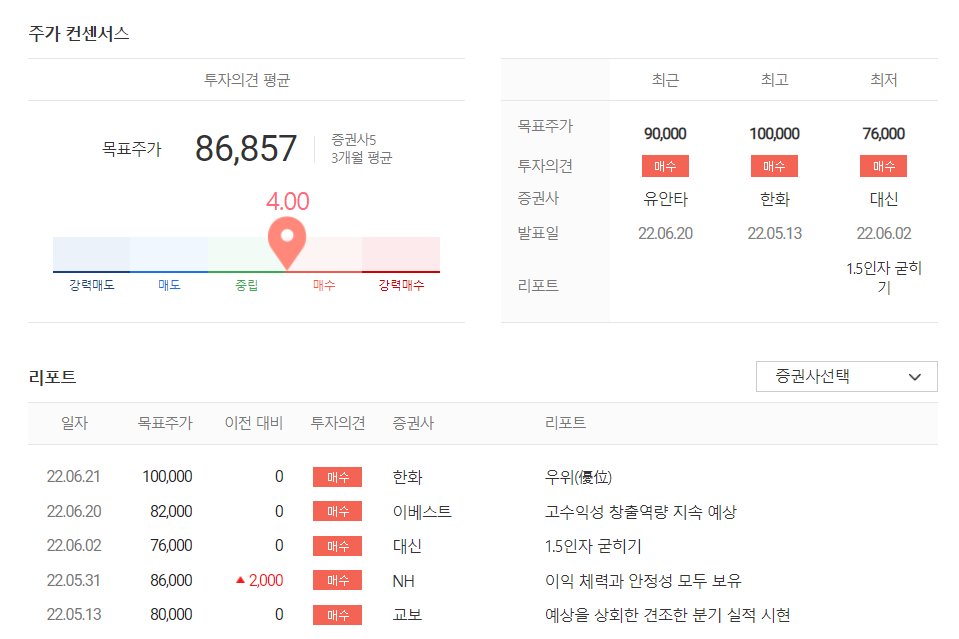This screenshot has width=959, height=639.
Task: Click the 80,000 target price for 교보
Action: tap(171, 615)
